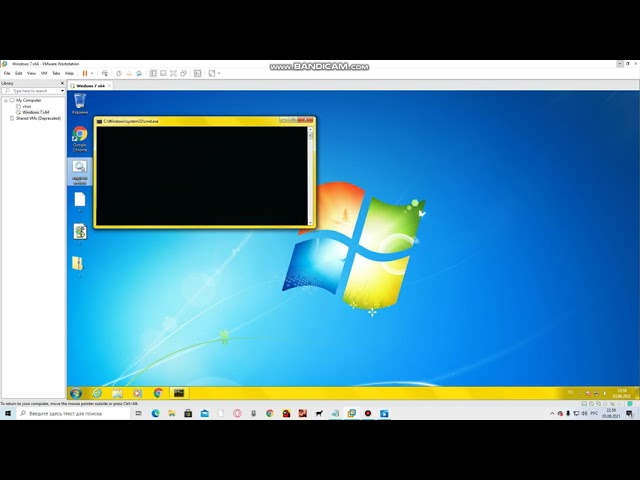
Task: Collapse the My Computer tree node
Action: tap(6, 100)
